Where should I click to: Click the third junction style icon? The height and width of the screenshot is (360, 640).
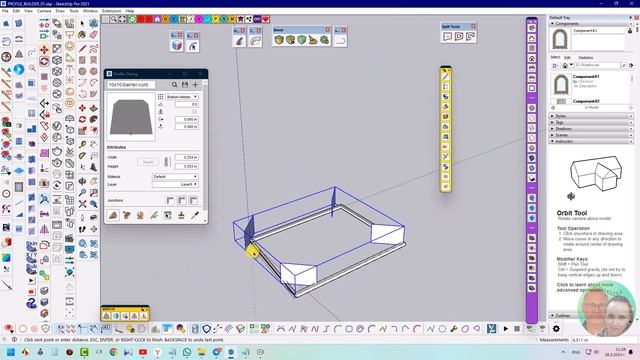(193, 200)
